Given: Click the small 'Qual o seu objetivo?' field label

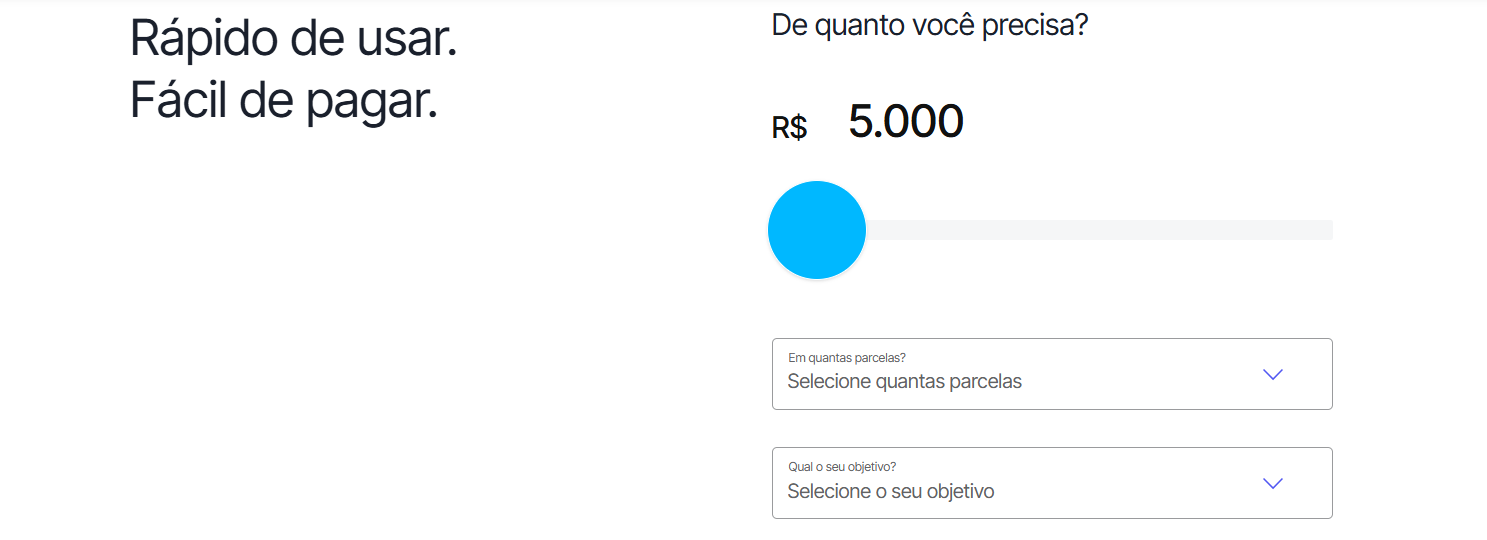Looking at the screenshot, I should (842, 467).
